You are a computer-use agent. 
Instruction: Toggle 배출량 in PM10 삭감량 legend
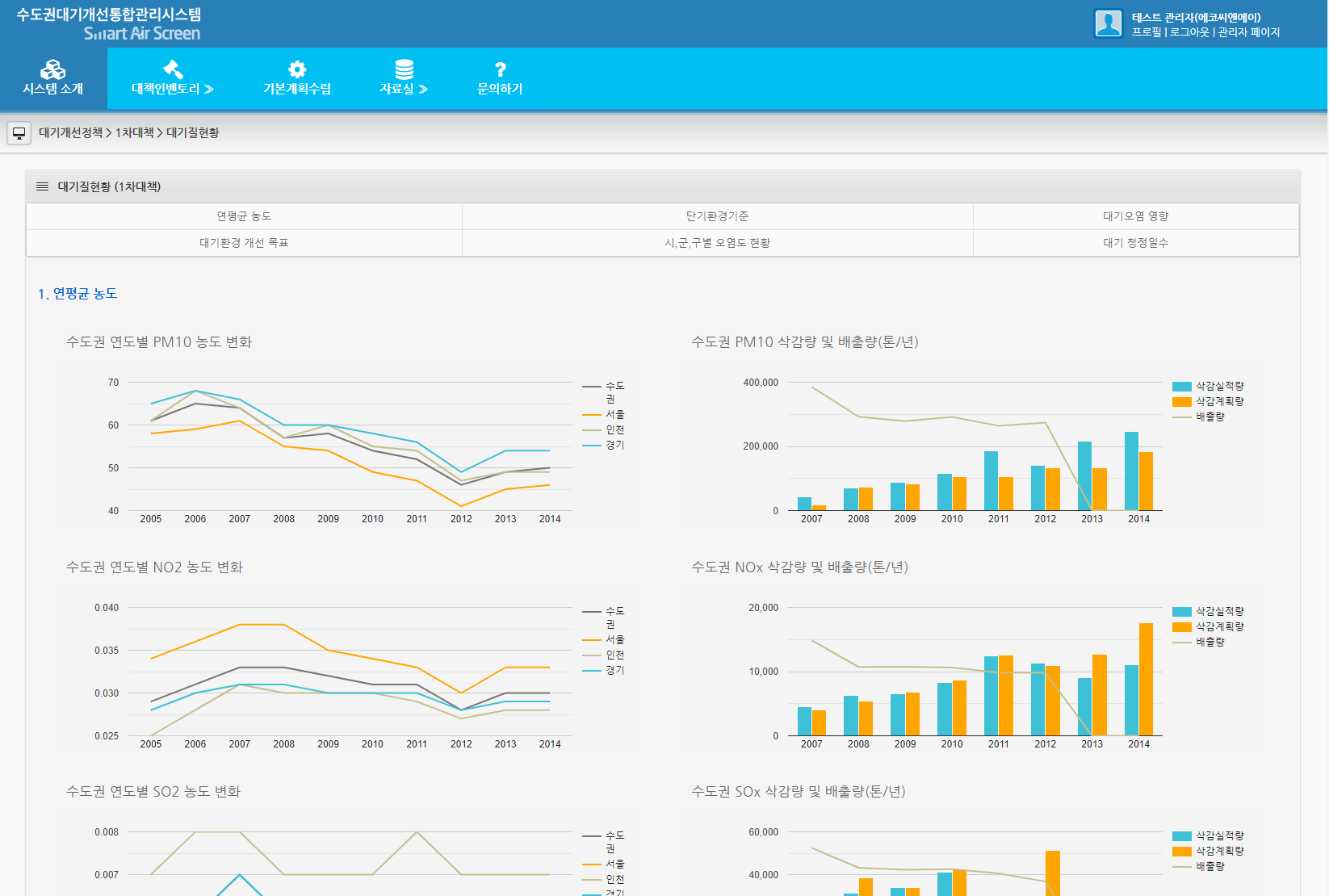coord(1199,417)
